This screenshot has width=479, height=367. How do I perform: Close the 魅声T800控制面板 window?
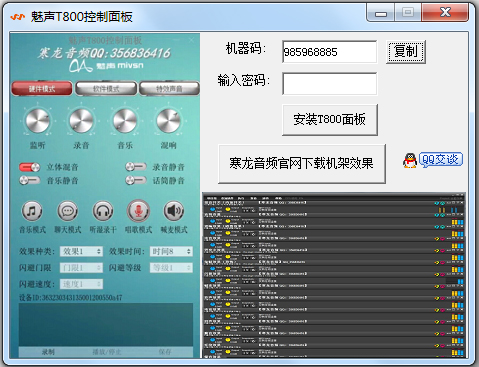[x=445, y=13]
